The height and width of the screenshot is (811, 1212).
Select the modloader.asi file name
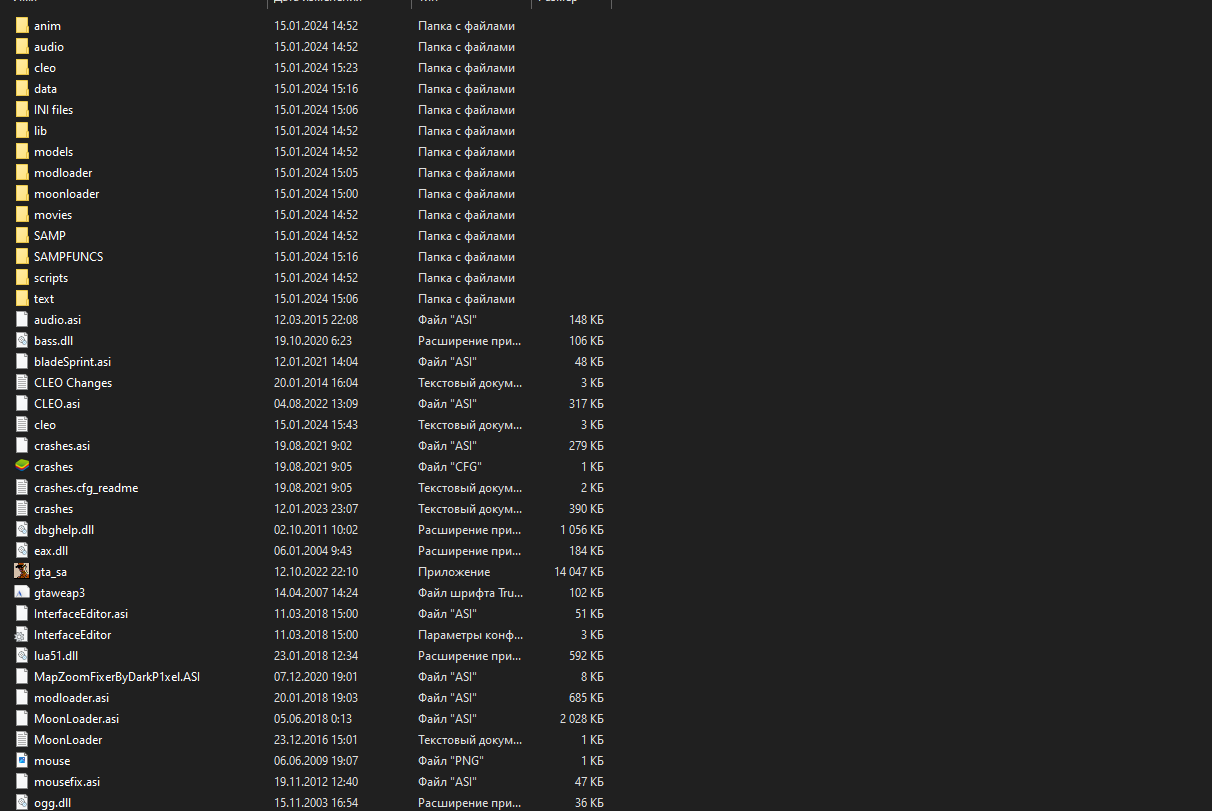(x=71, y=698)
